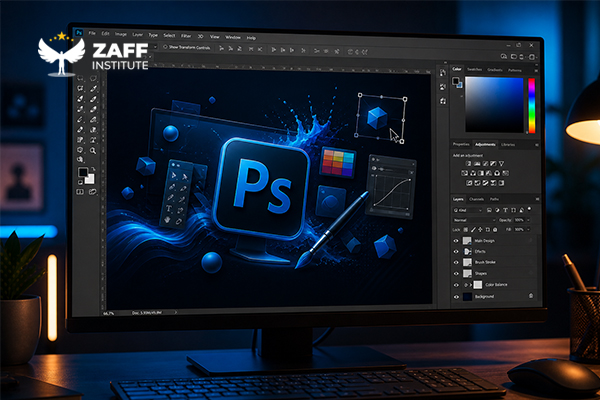The height and width of the screenshot is (400, 600).
Task: Filter for smart objects icon
Action: click(x=522, y=210)
